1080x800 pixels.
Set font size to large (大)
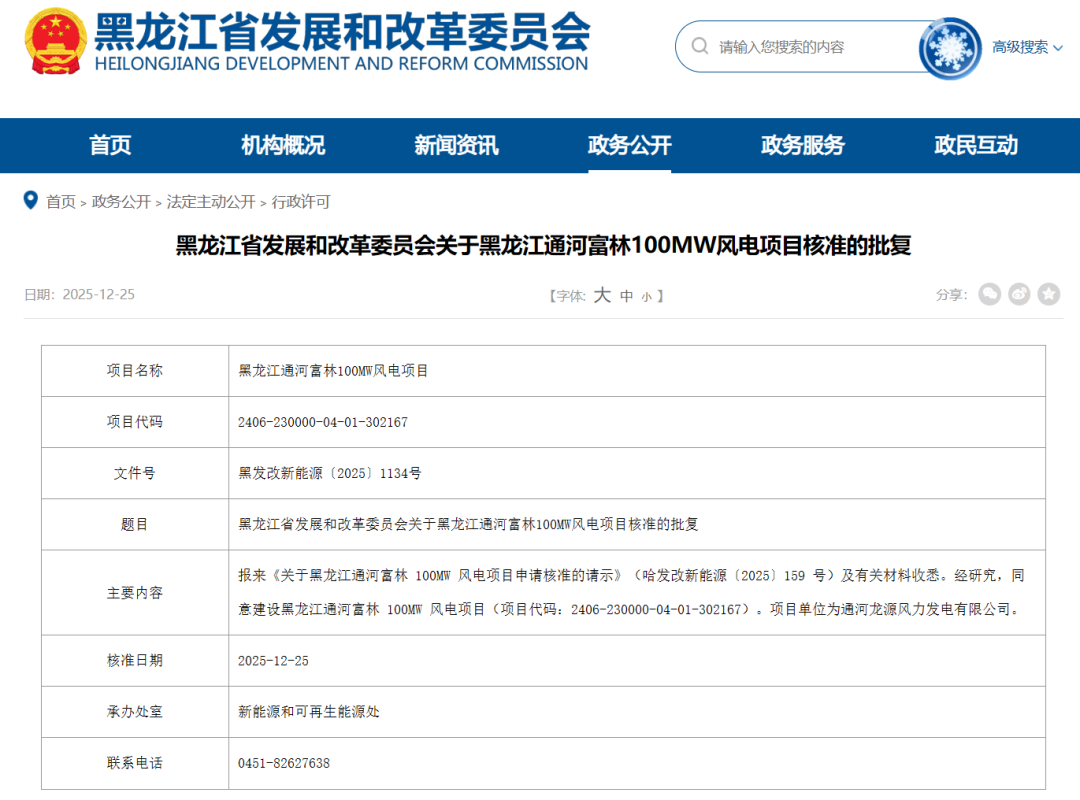602,295
